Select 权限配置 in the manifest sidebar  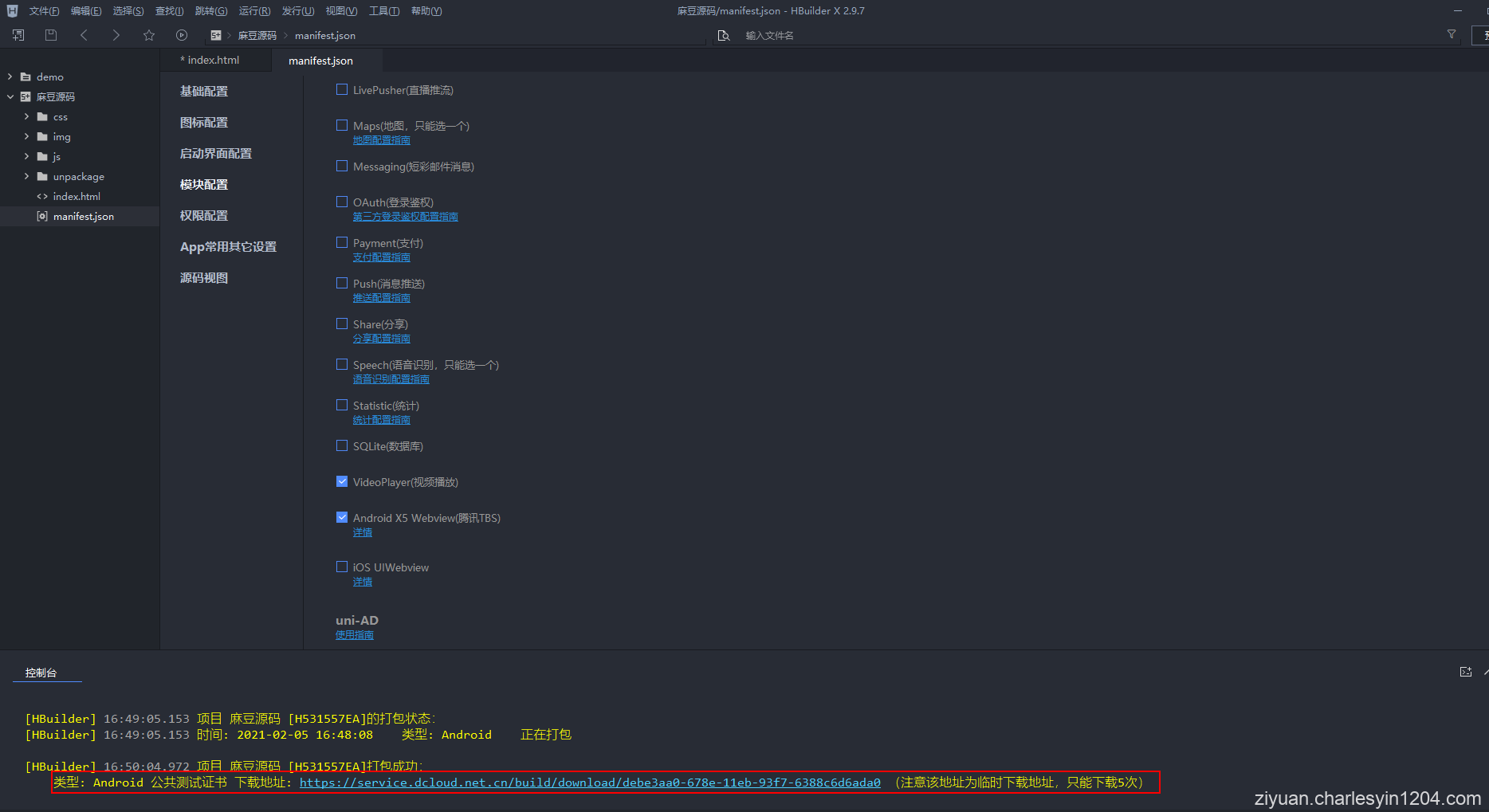204,216
